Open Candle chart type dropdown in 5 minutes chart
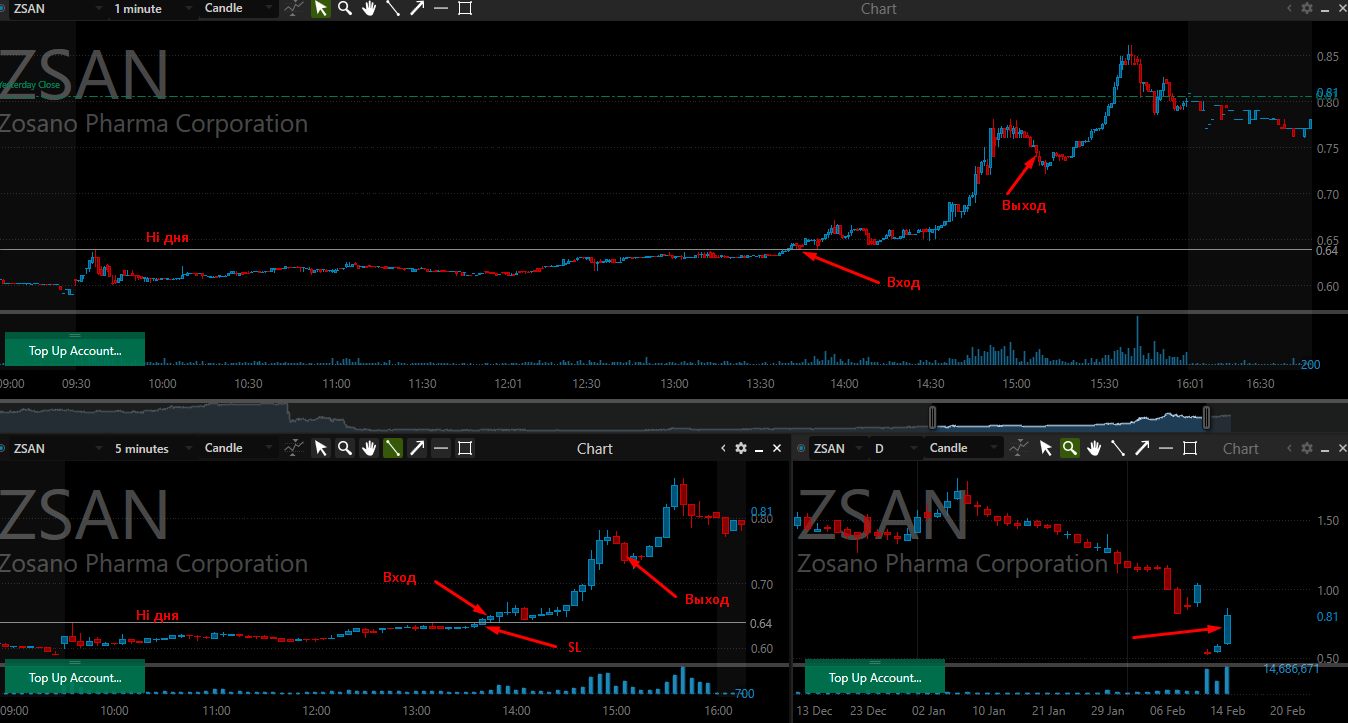This screenshot has width=1348, height=723. point(238,448)
